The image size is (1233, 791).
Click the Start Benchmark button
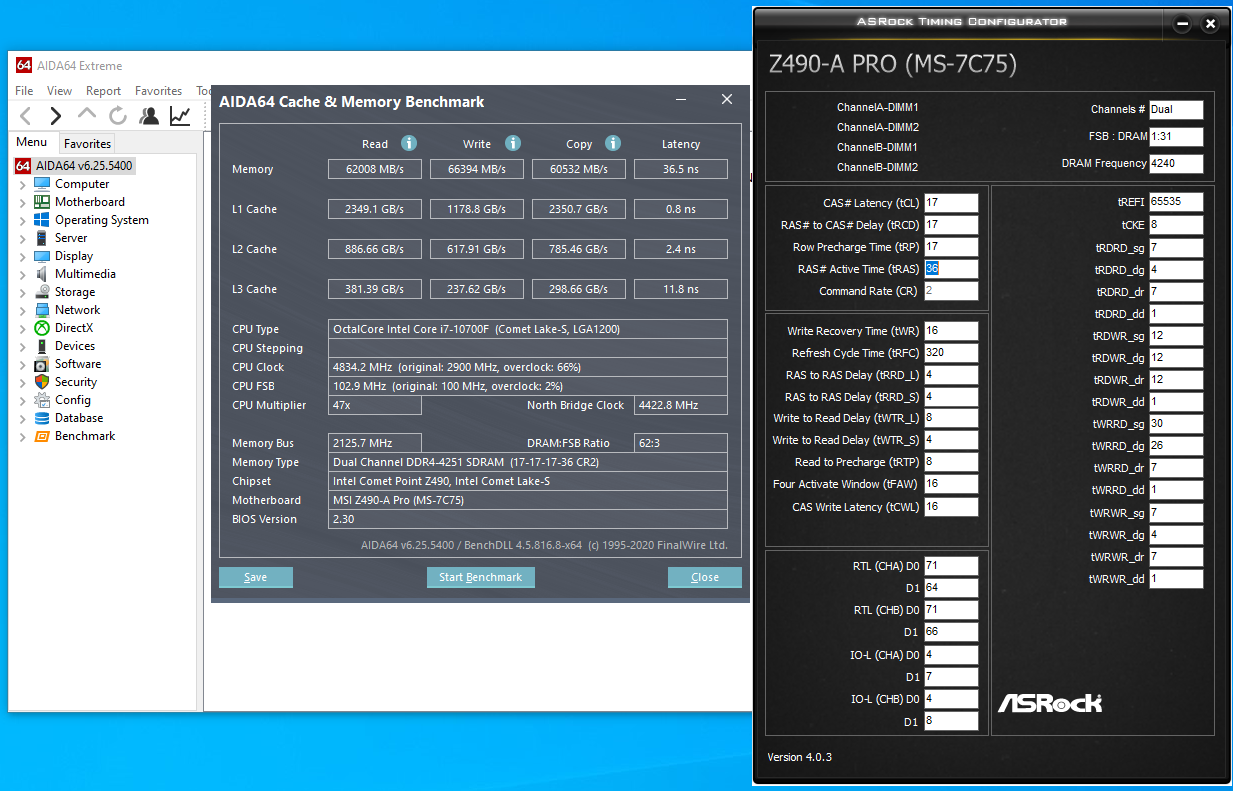(481, 577)
